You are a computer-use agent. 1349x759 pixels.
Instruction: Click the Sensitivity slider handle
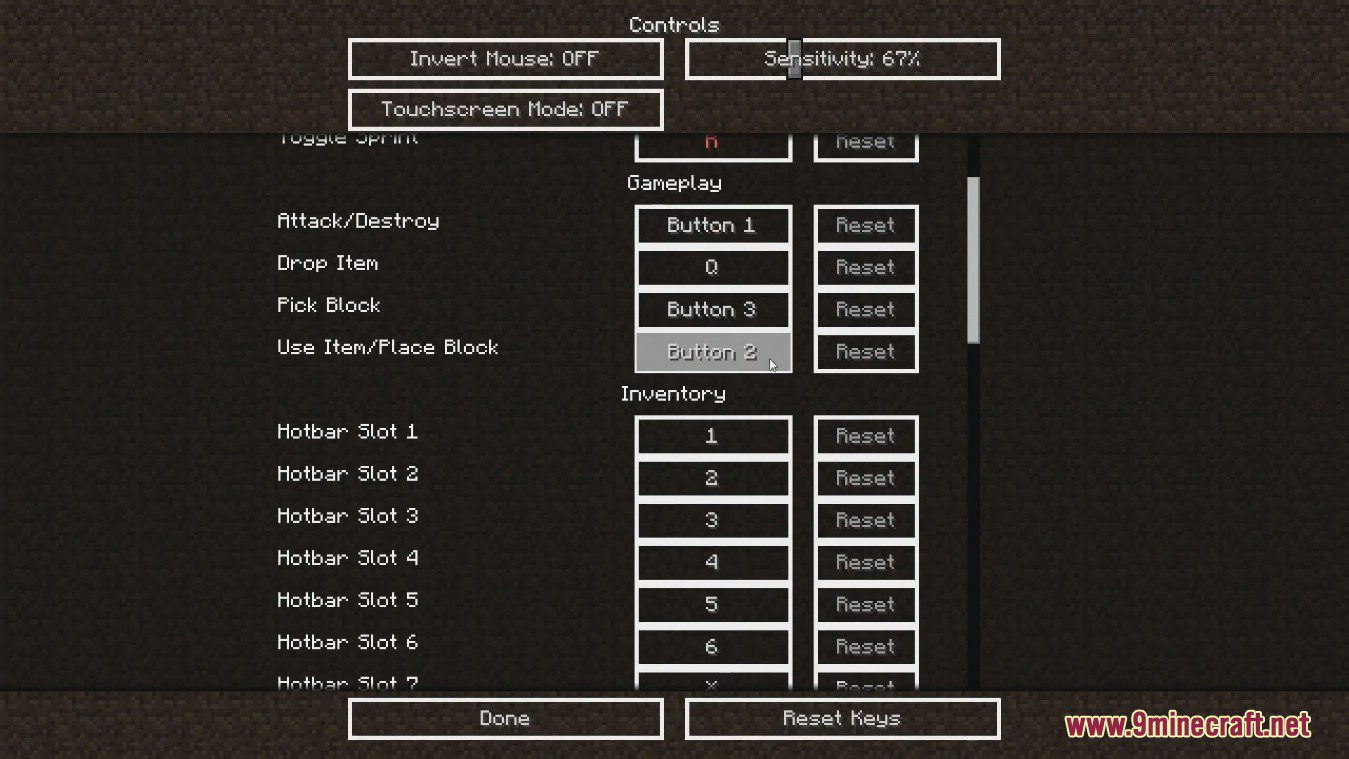pos(794,59)
